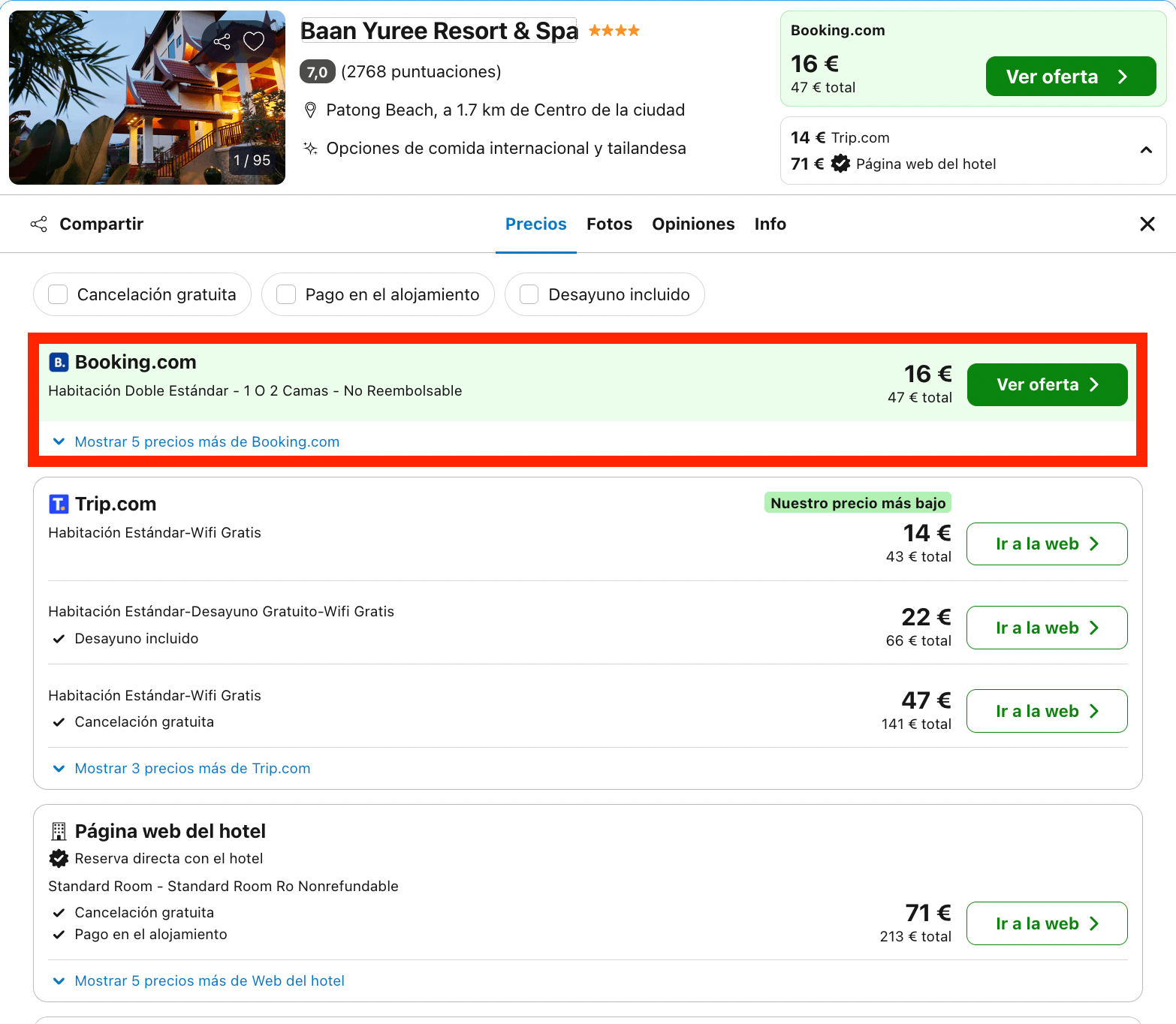The image size is (1176, 1024).
Task: Save hotel with the heart icon
Action: pos(254,41)
